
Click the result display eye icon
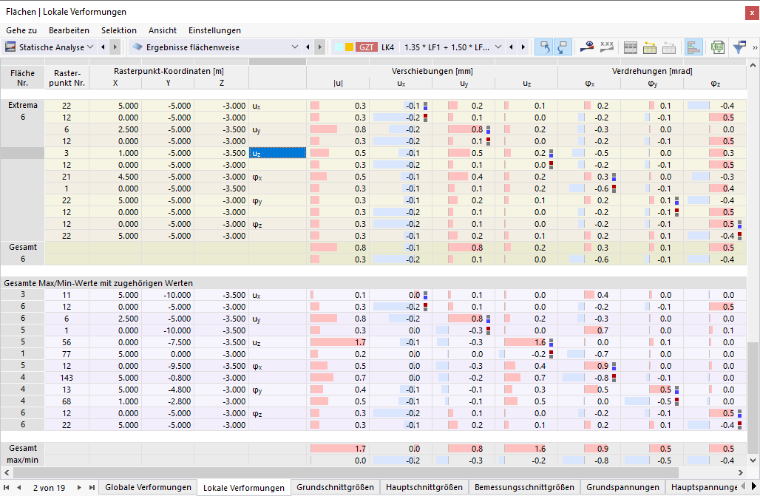(x=587, y=47)
